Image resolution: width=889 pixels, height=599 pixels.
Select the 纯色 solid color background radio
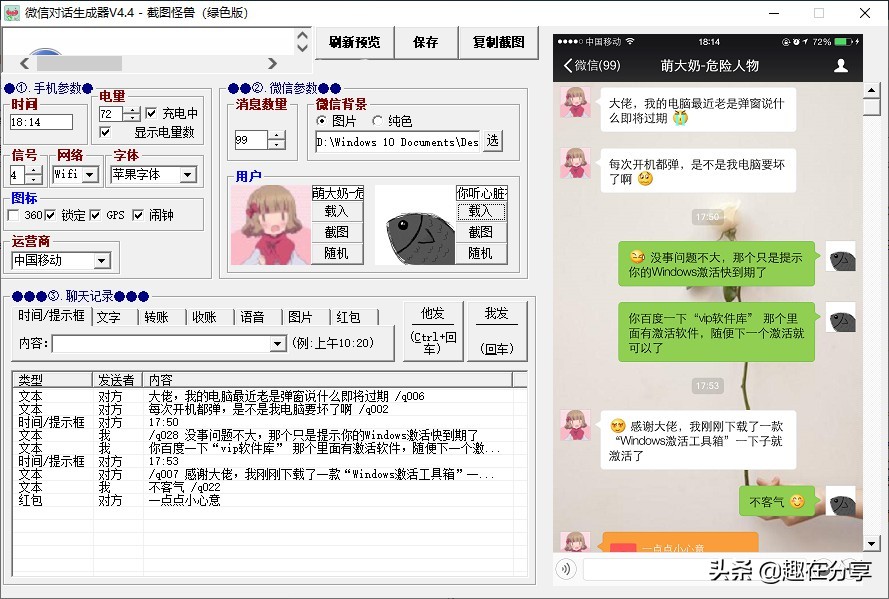point(377,121)
